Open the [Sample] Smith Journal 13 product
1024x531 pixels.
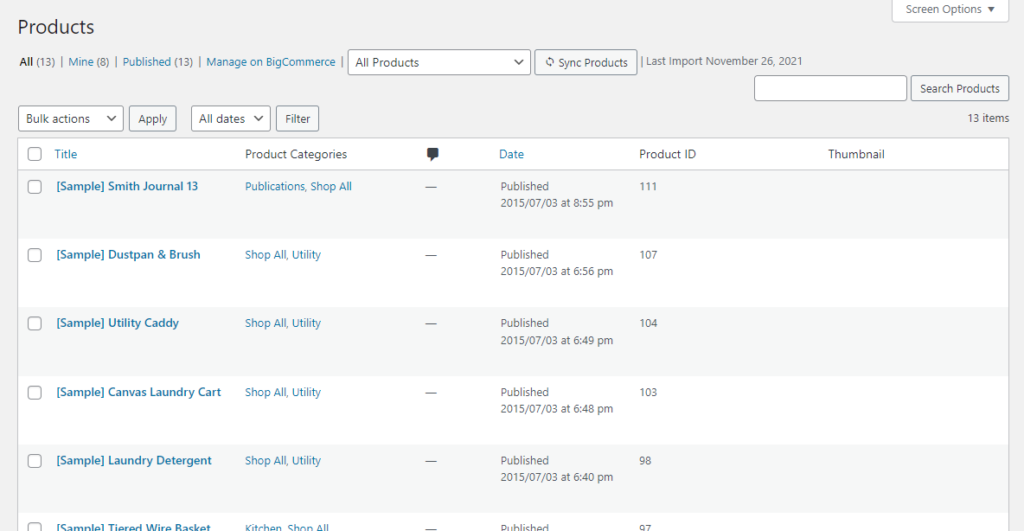(x=127, y=186)
